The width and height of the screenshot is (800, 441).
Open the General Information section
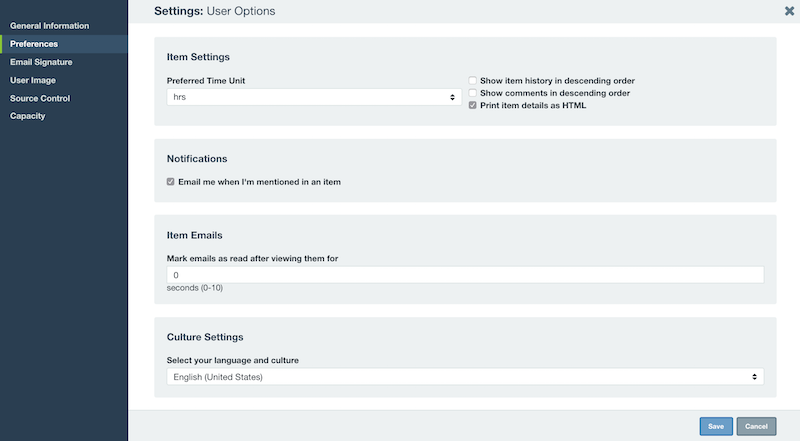49,26
